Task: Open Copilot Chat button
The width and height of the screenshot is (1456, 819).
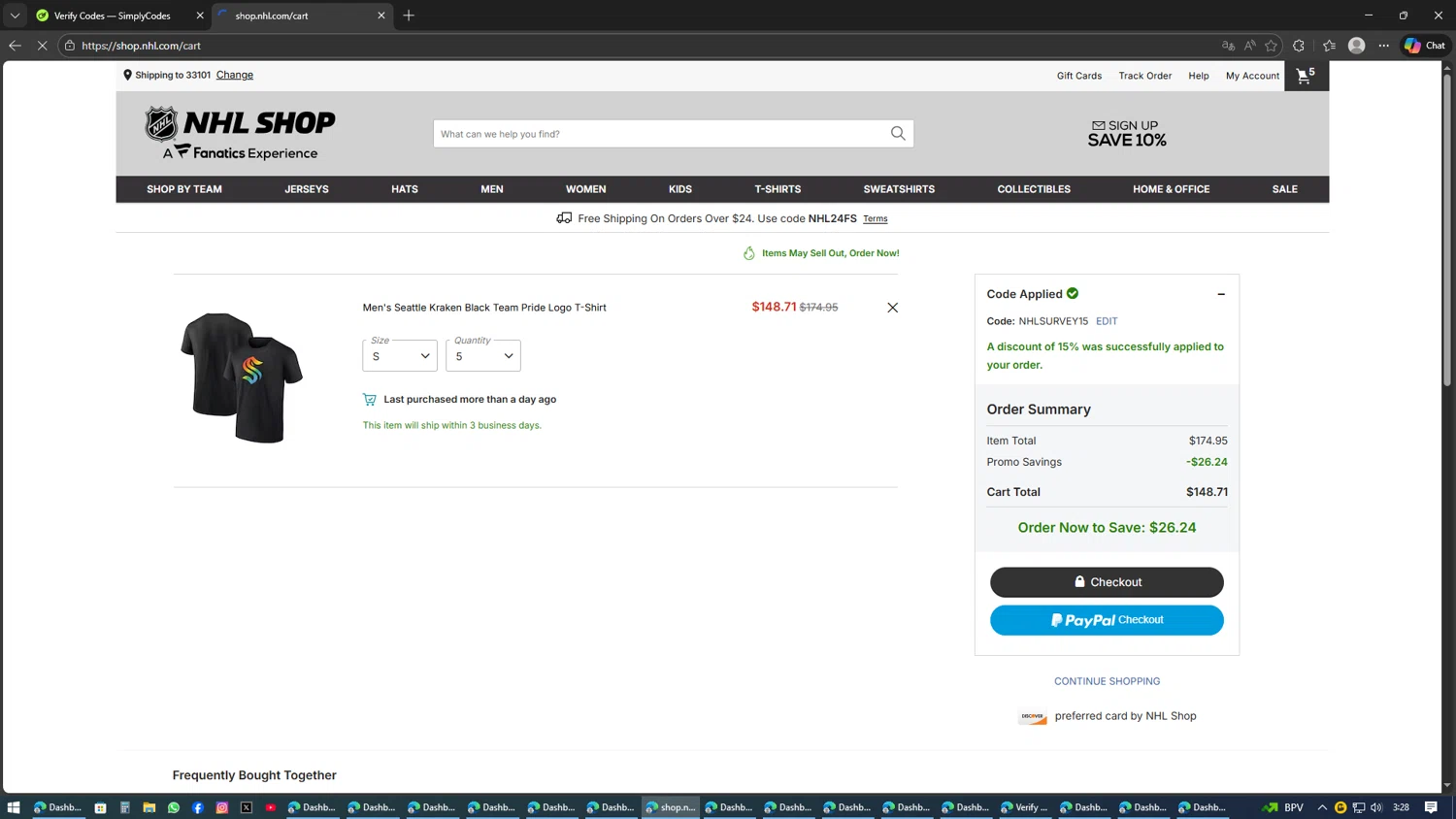Action: pos(1425,46)
